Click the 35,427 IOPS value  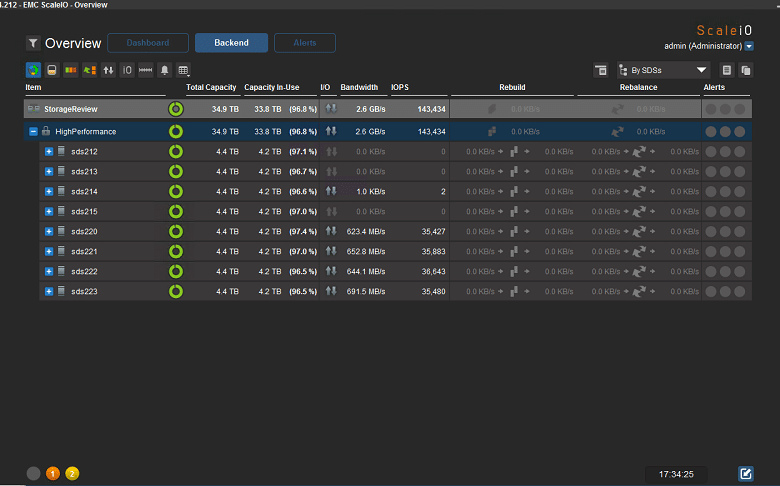[x=433, y=231]
